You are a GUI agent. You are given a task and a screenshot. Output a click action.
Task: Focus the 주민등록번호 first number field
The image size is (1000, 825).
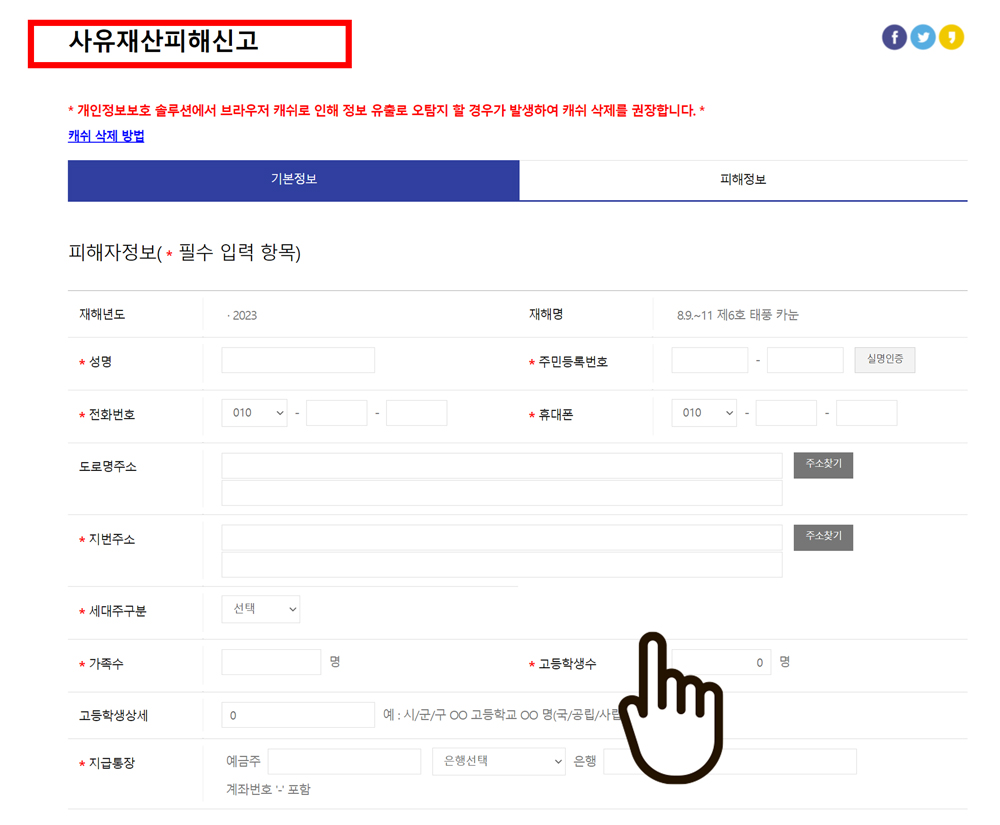[x=709, y=360]
